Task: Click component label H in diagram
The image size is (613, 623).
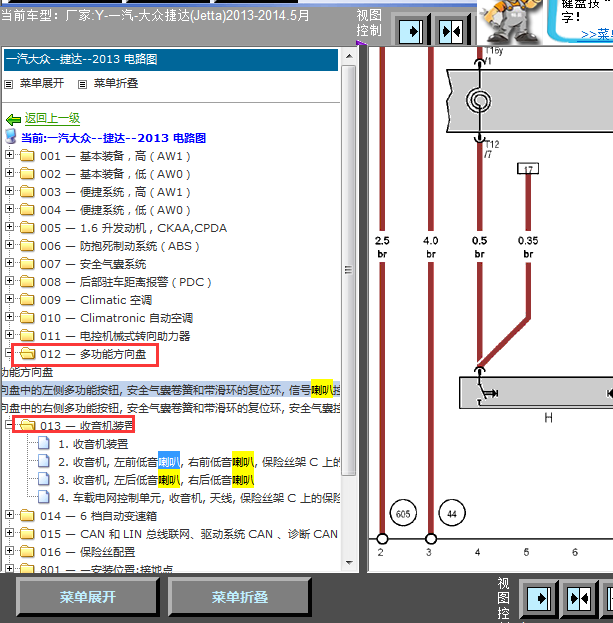Action: point(549,418)
